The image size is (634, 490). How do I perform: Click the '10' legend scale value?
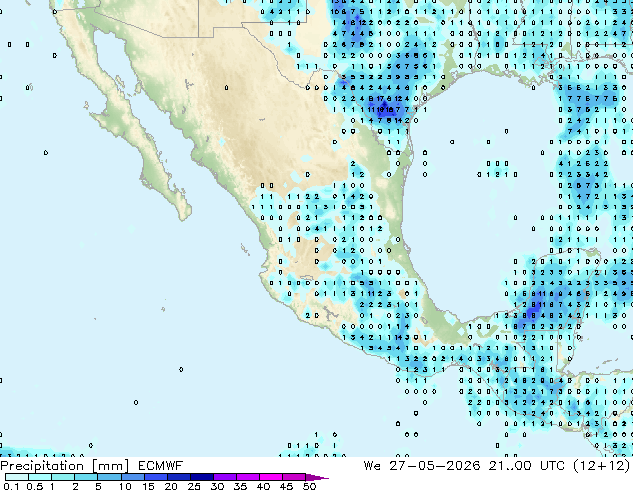tap(125, 486)
